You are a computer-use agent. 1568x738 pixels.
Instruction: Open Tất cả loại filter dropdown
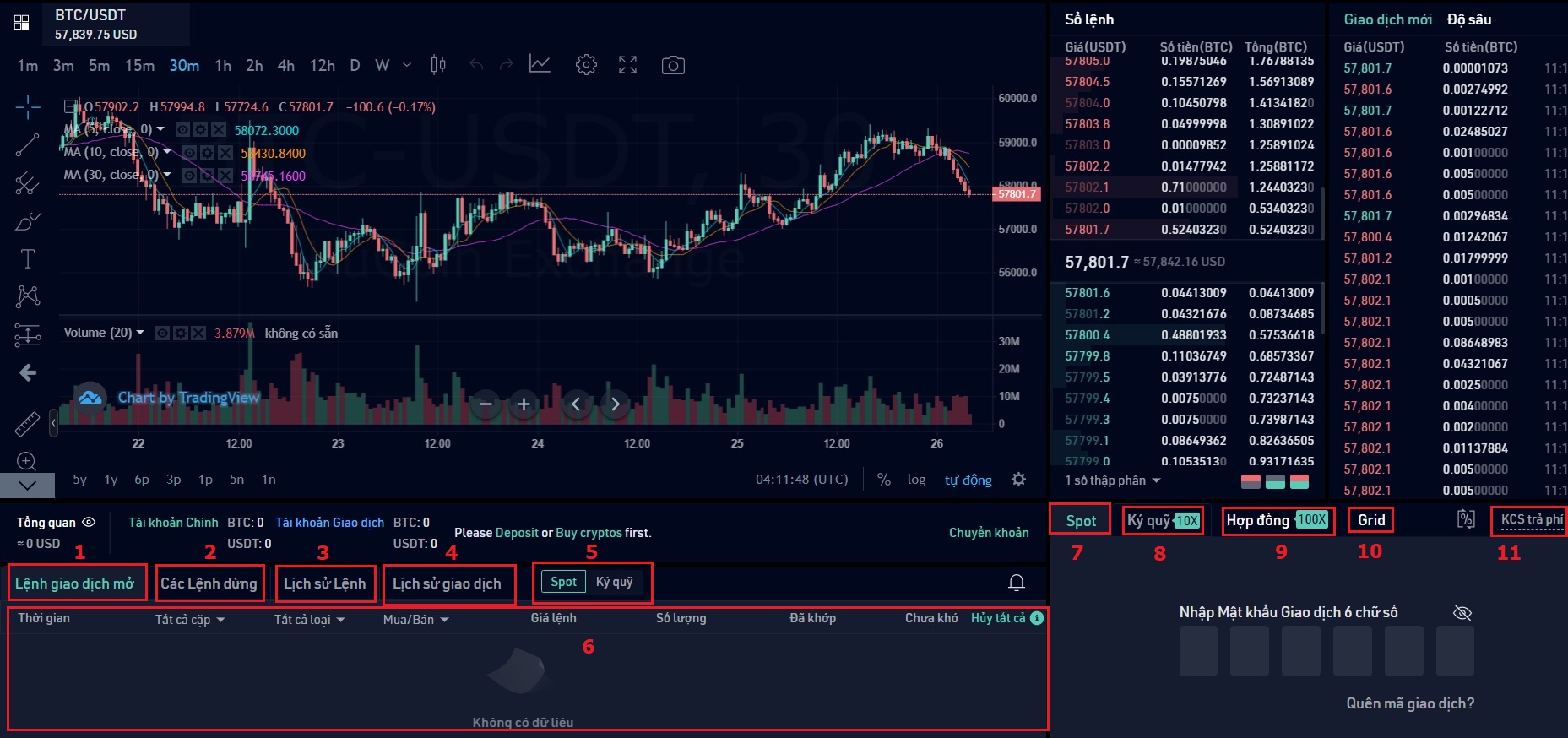pyautogui.click(x=309, y=620)
